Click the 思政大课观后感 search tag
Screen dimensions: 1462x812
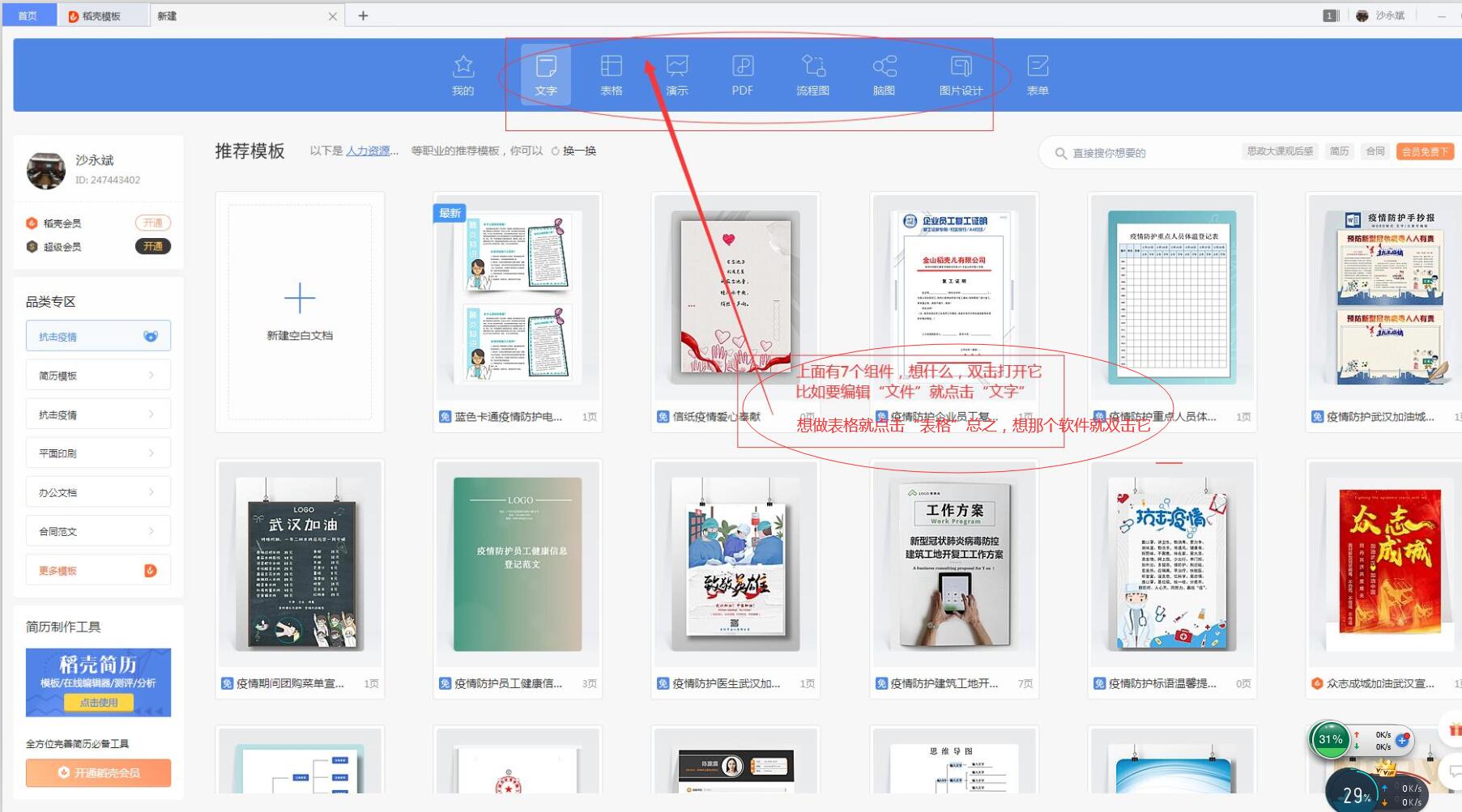click(1280, 151)
